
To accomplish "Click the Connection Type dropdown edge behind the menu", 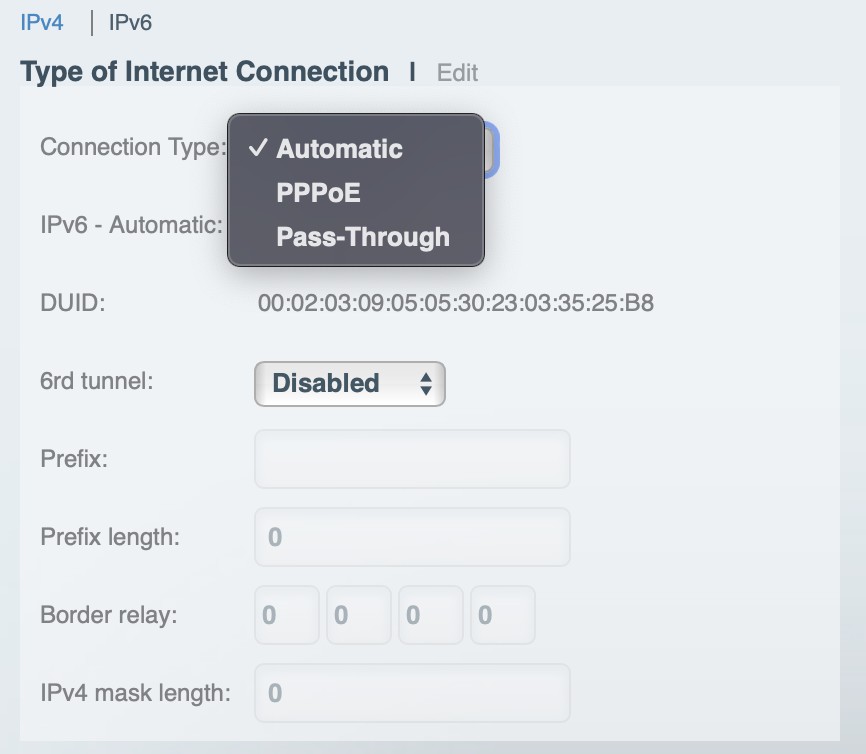I will tap(492, 149).
